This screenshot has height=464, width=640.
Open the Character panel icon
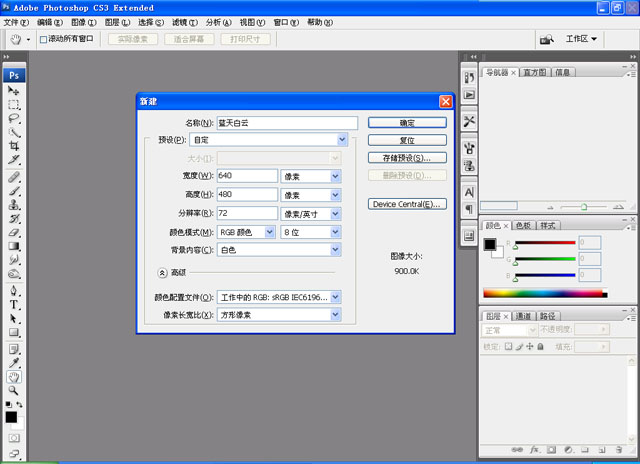pos(469,192)
